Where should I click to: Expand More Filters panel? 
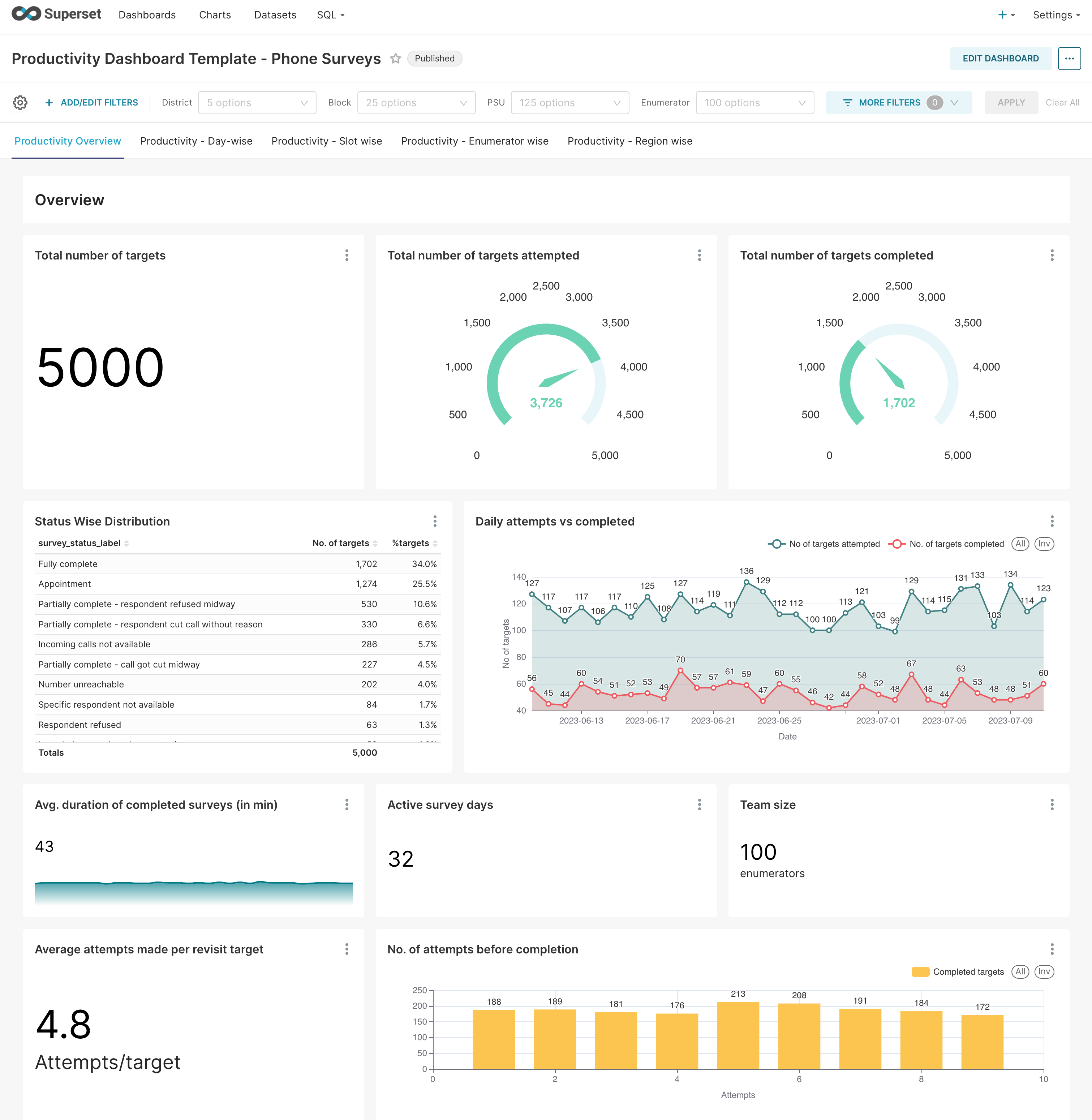point(898,103)
